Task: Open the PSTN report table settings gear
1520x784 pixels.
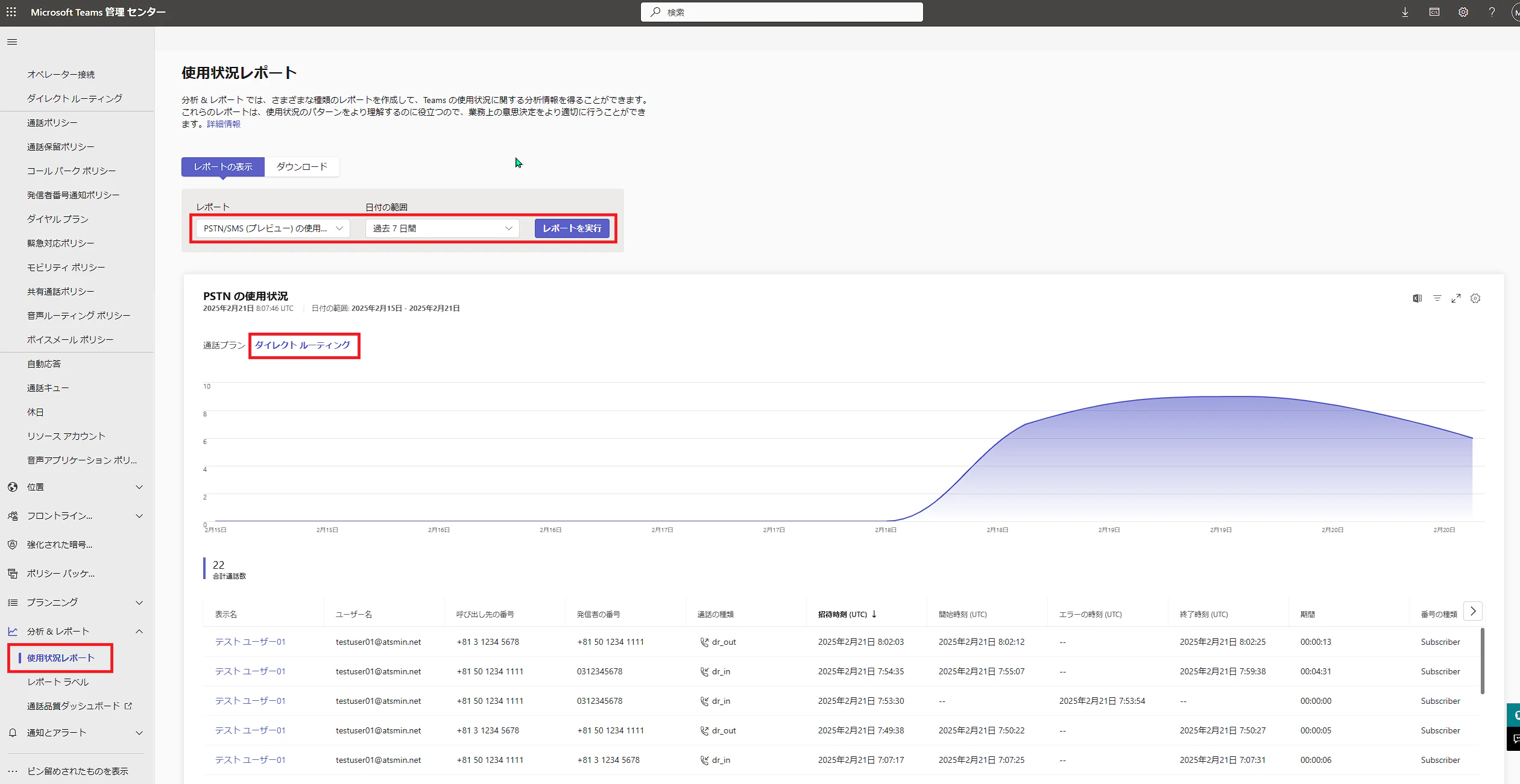Action: [1475, 298]
